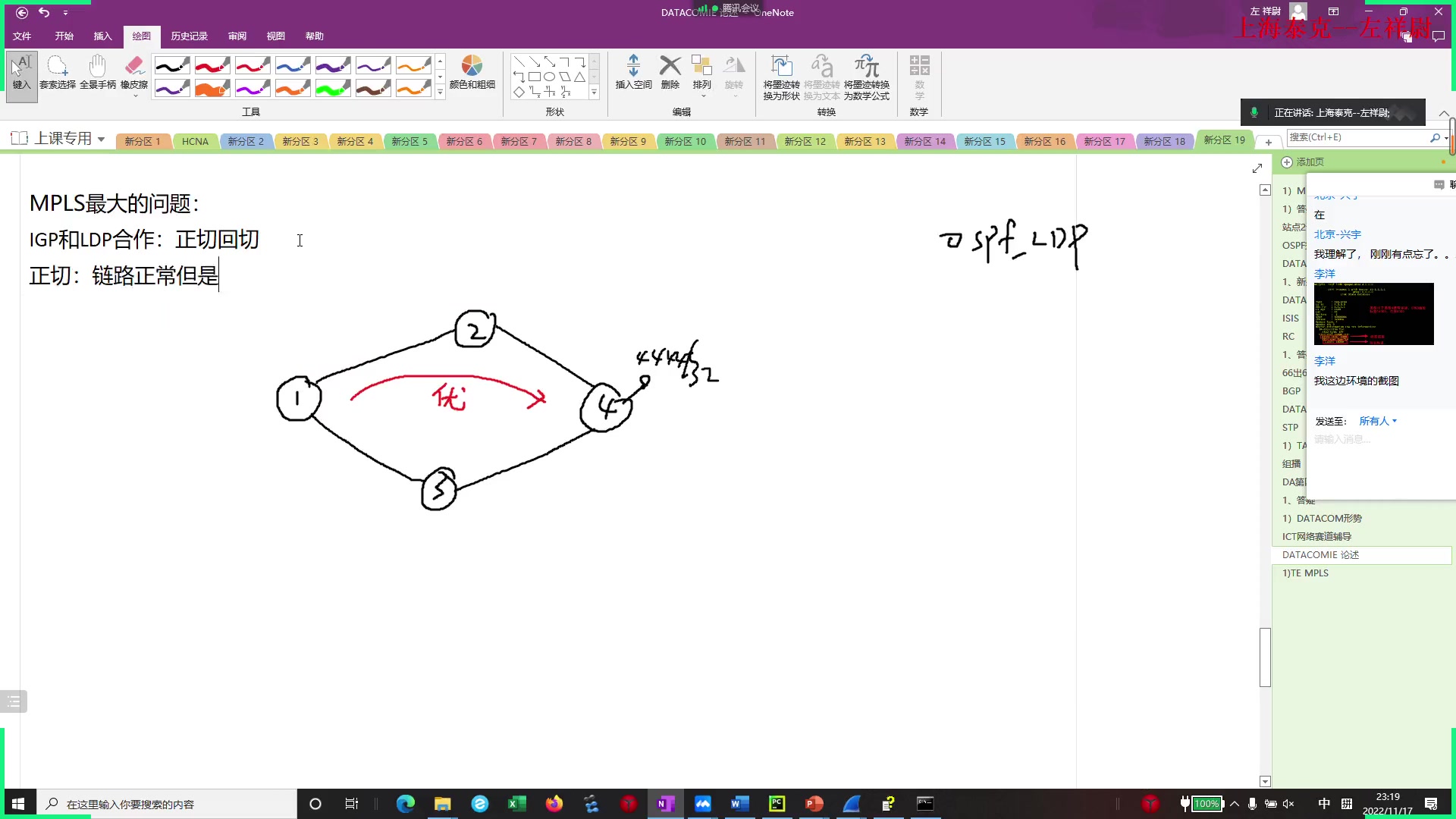
Task: Click the chat screenshot thumbnail from 李洋
Action: [1373, 314]
